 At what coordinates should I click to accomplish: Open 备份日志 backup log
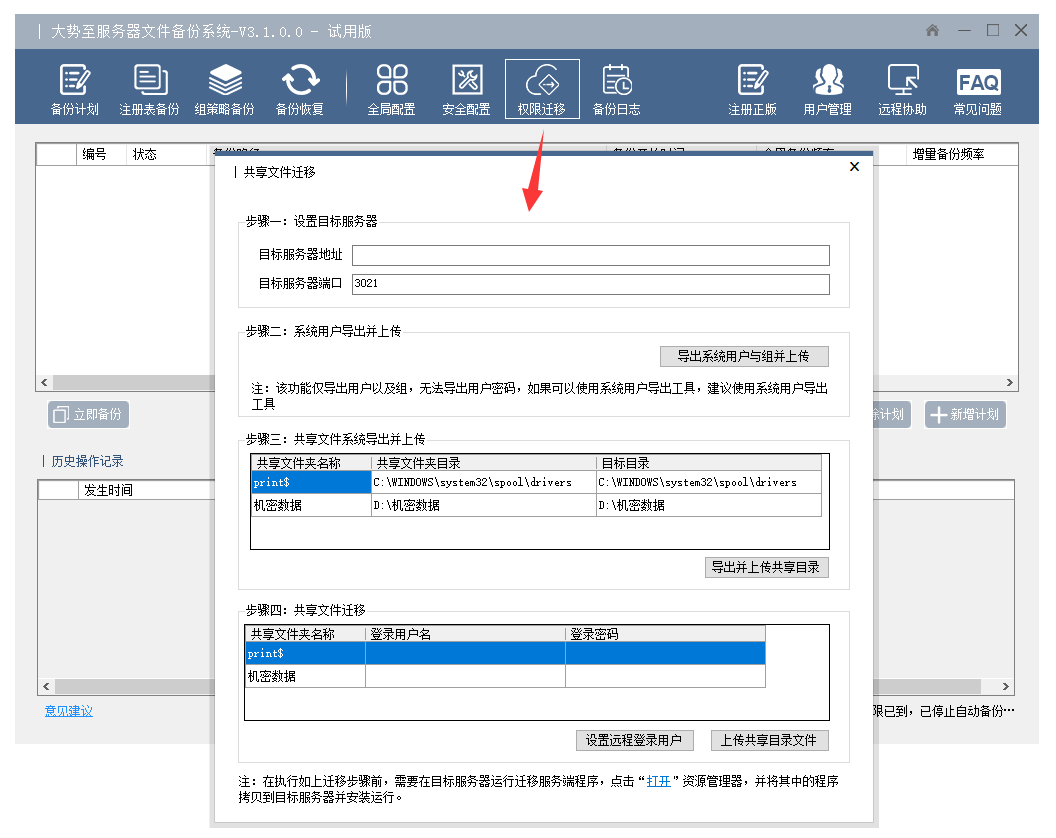(x=617, y=89)
